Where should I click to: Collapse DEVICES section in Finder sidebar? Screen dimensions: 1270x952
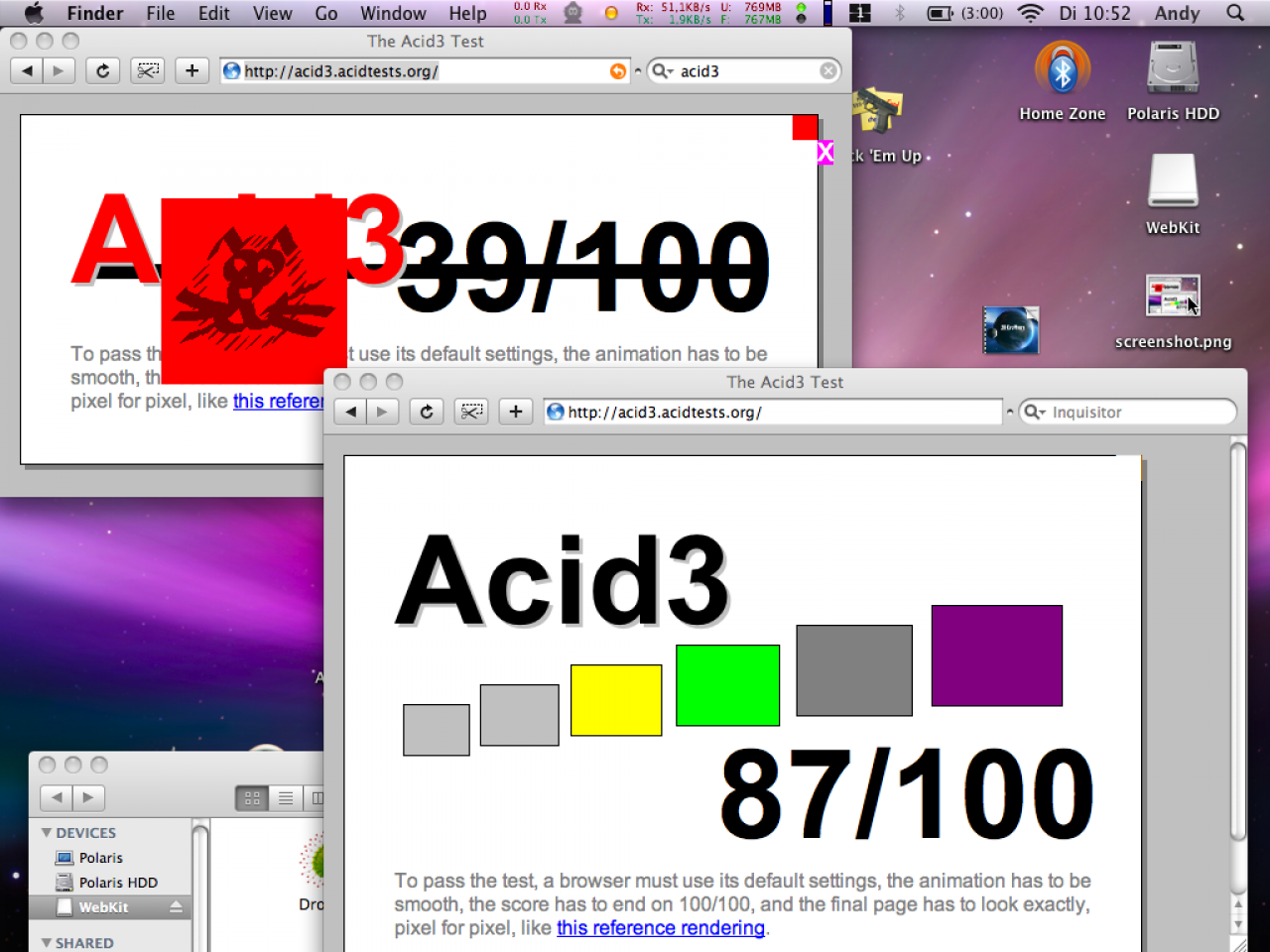[x=47, y=833]
